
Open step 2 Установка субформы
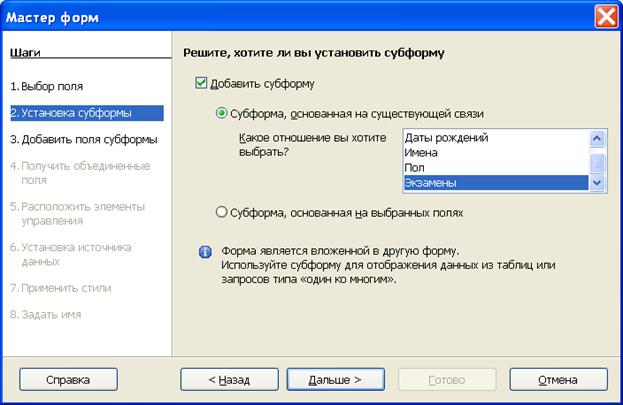pos(87,113)
